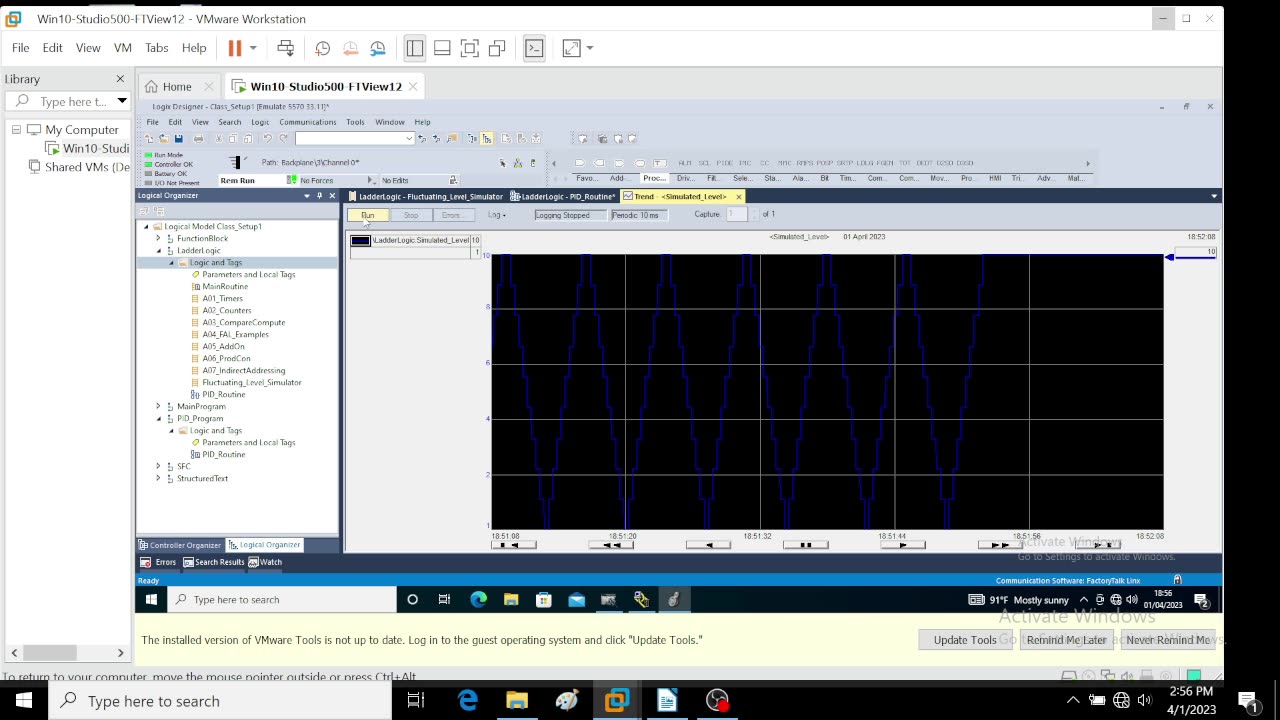This screenshot has height=720, width=1280.
Task: Click trend step-forward button
Action: pos(903,545)
